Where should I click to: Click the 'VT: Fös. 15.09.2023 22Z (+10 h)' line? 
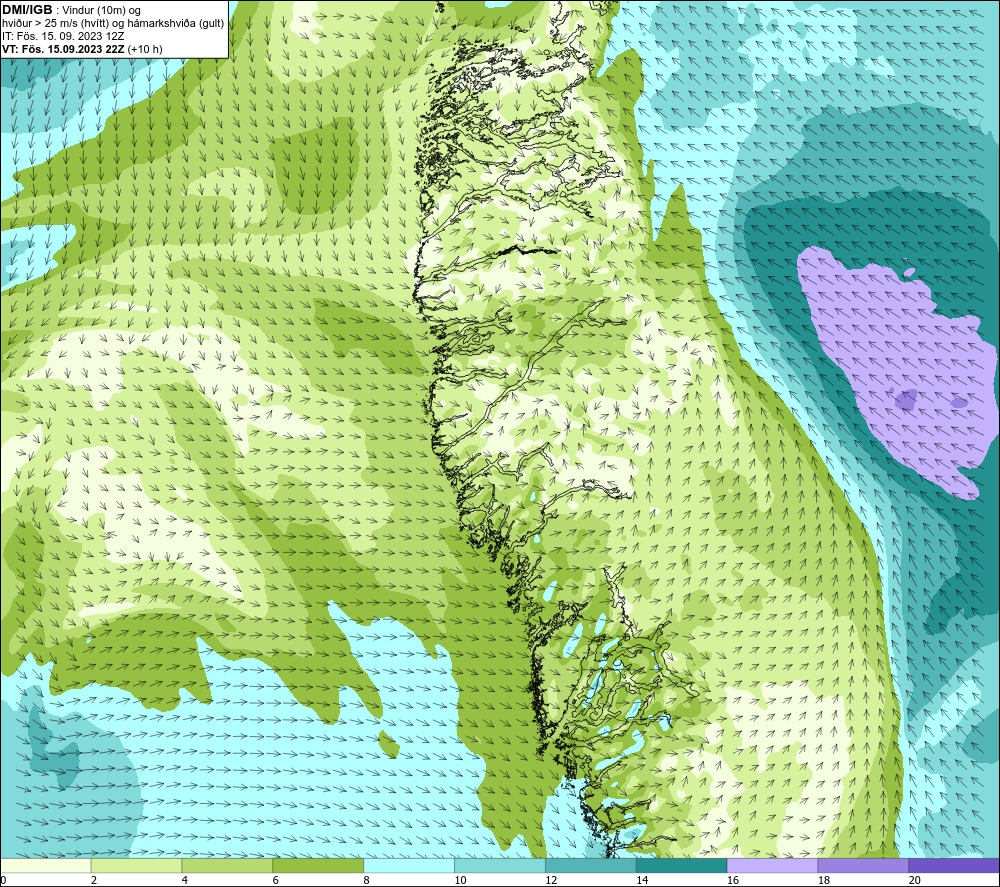(82, 49)
